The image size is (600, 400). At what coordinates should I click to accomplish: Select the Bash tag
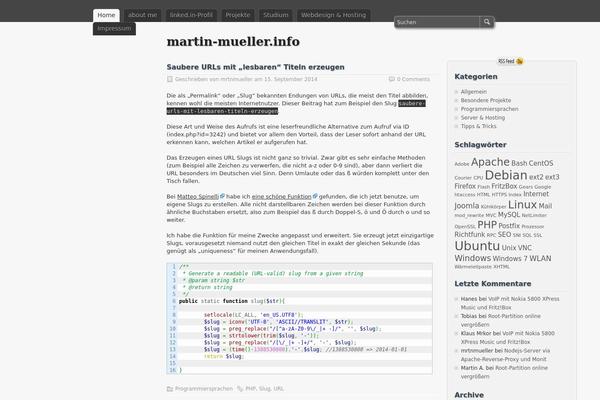519,163
